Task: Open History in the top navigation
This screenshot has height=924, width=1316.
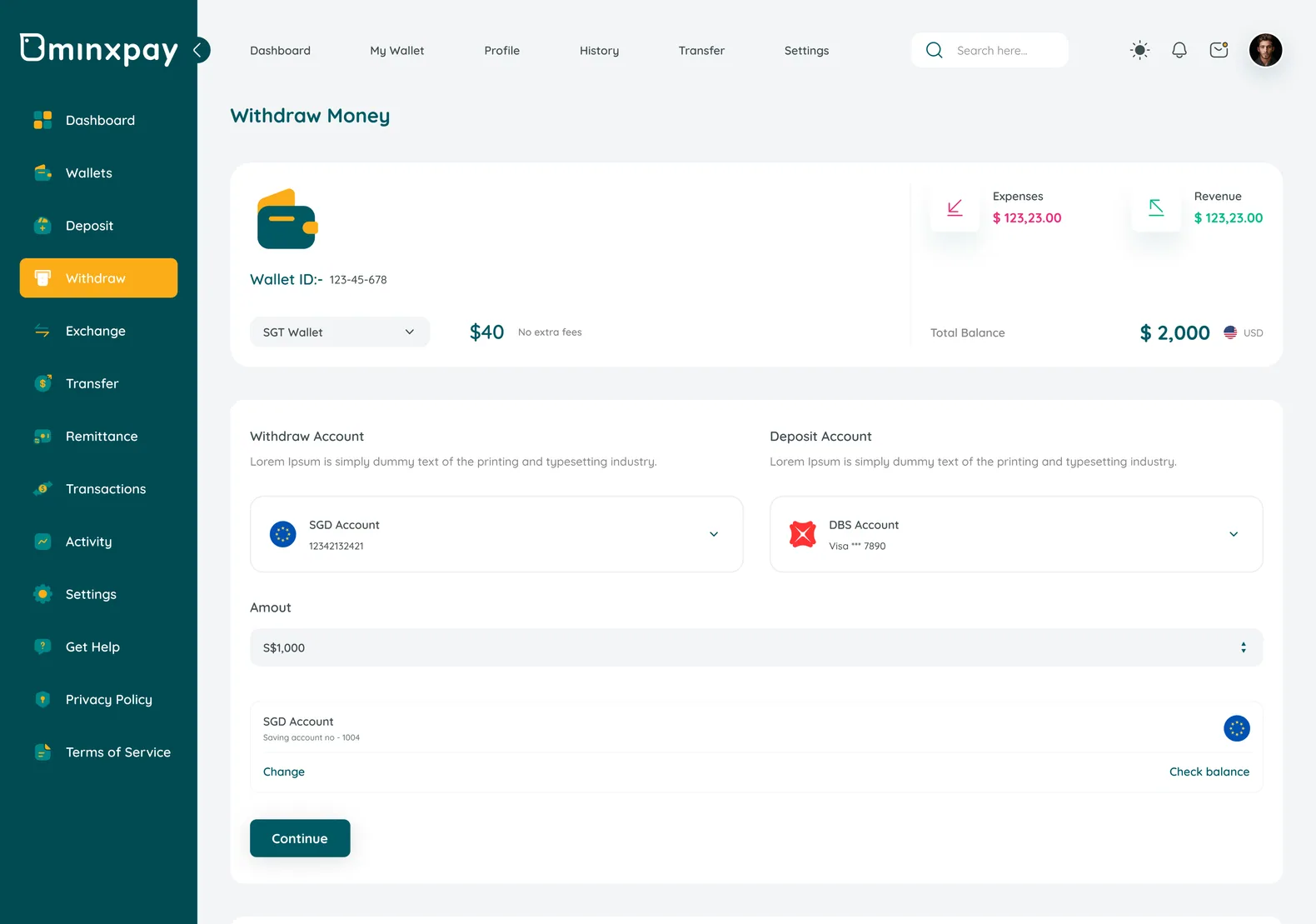Action: click(600, 51)
